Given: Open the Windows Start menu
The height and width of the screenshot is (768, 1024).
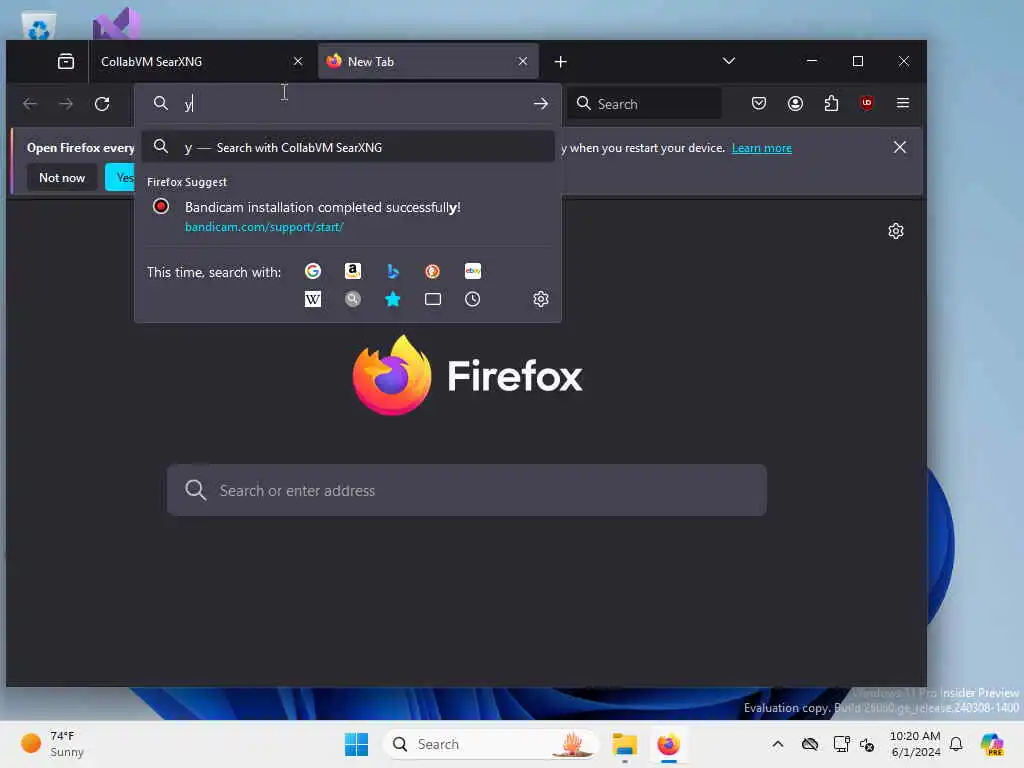Looking at the screenshot, I should pos(356,744).
